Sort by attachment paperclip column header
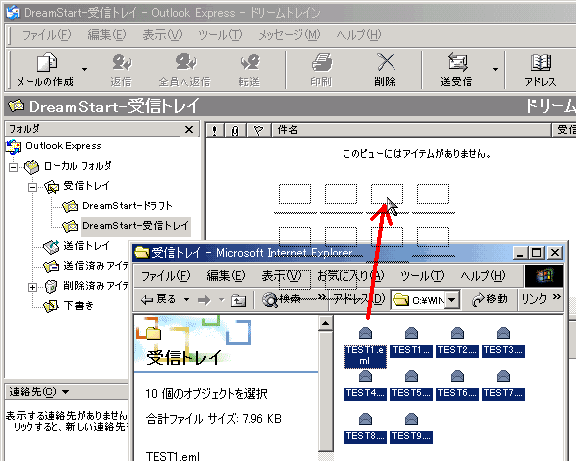The width and height of the screenshot is (576, 461). [x=235, y=130]
